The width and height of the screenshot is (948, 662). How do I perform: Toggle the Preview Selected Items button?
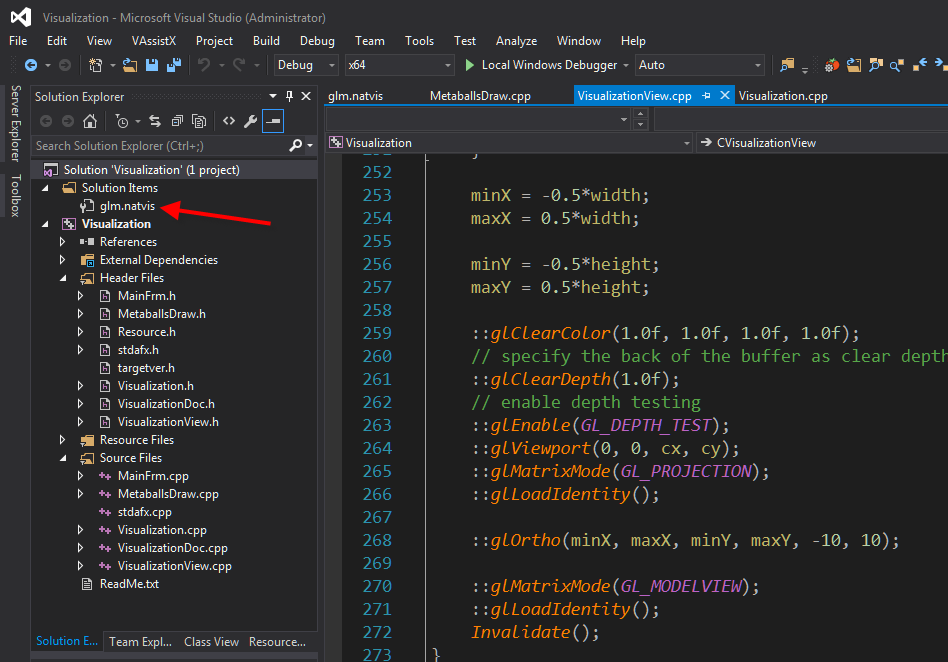coord(272,121)
